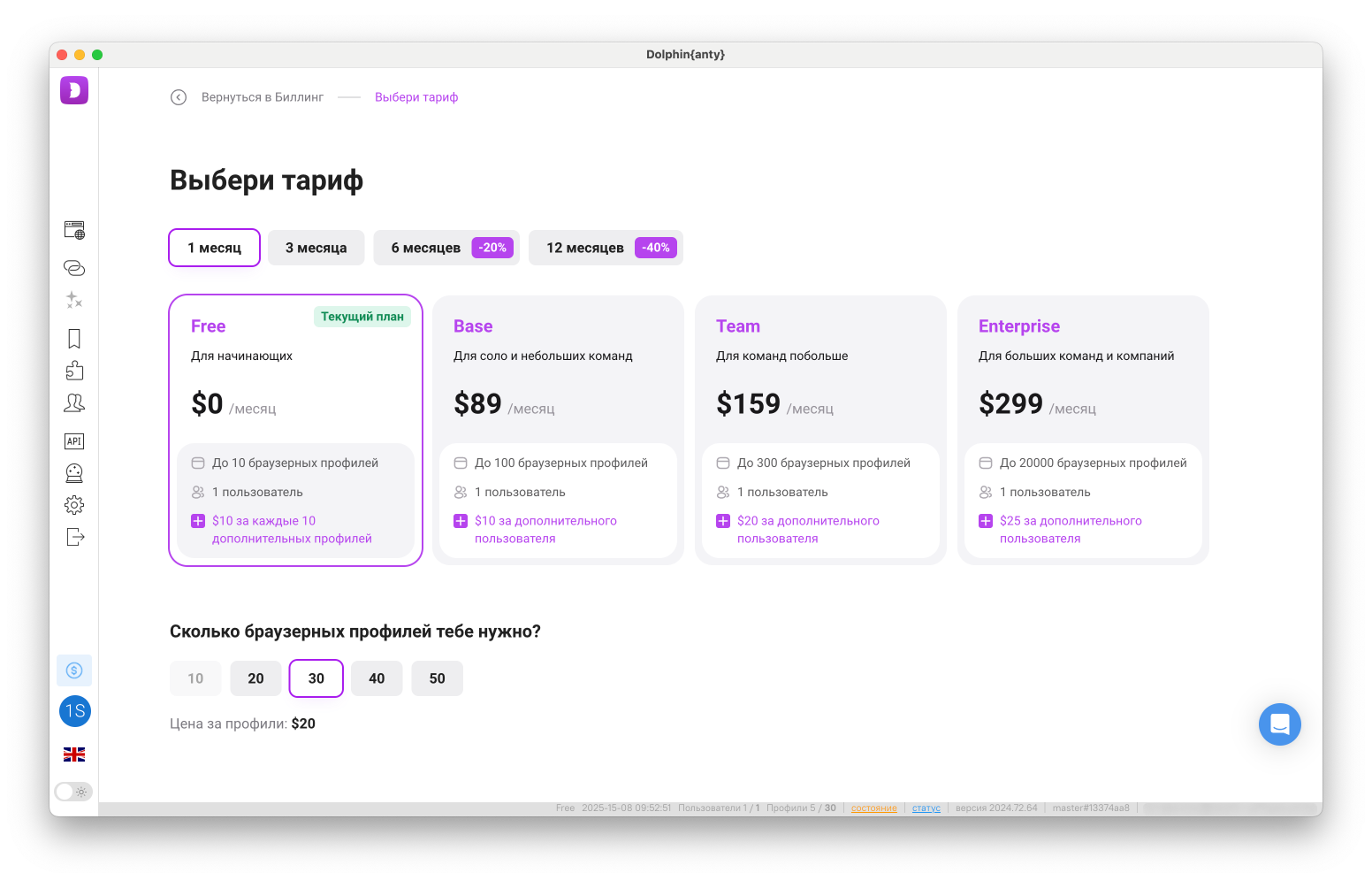
Task: Open the Proxies link icon in the sidebar
Action: 74,267
